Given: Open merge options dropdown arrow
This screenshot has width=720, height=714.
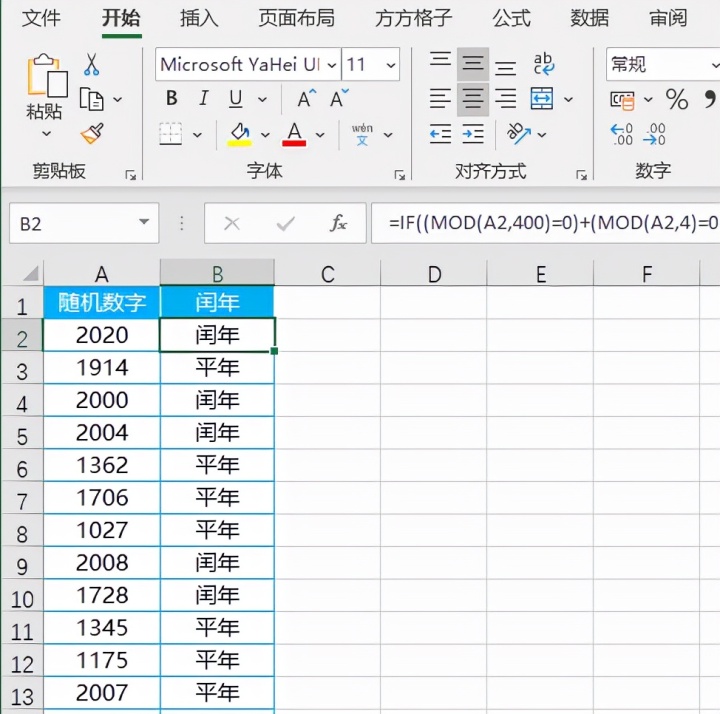Looking at the screenshot, I should point(568,99).
